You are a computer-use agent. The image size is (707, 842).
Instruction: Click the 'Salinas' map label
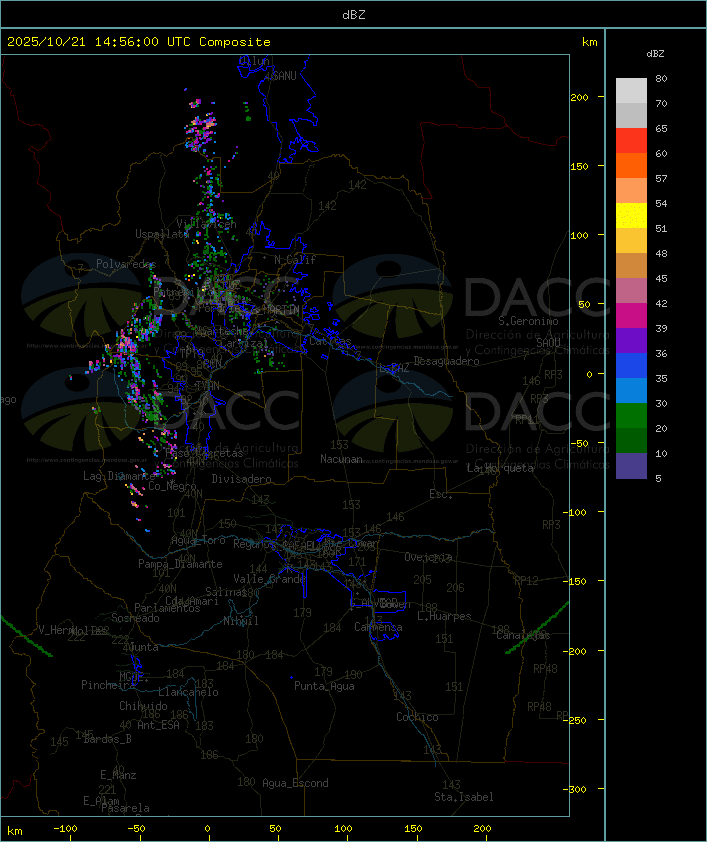225,592
